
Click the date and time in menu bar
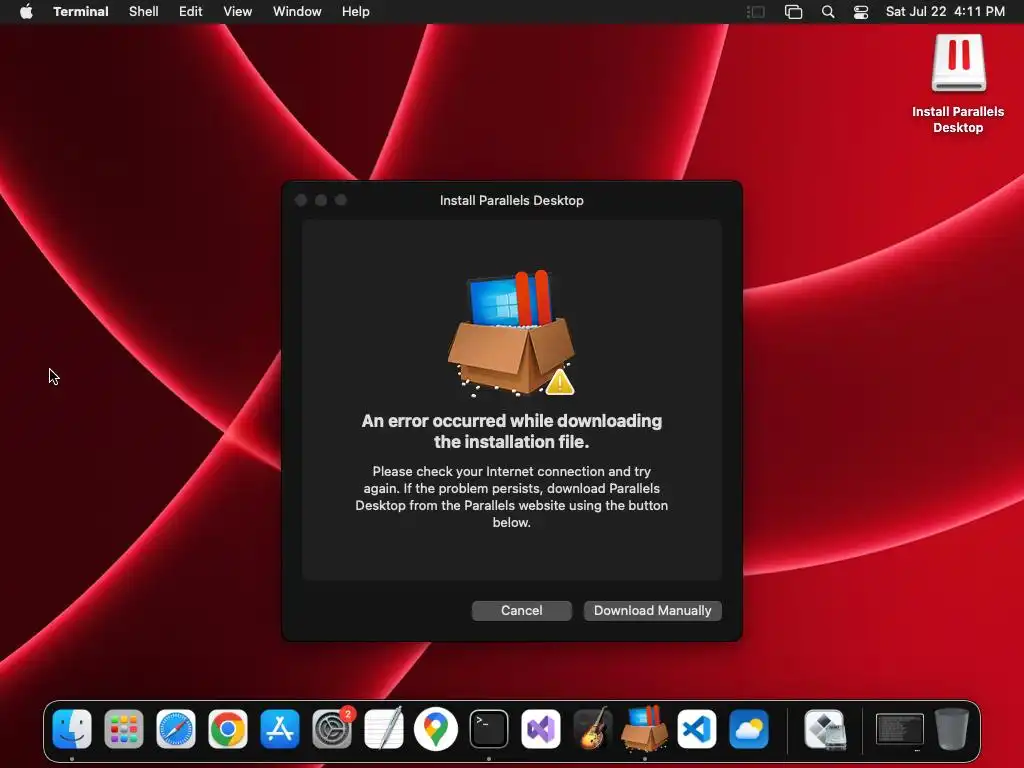[945, 12]
